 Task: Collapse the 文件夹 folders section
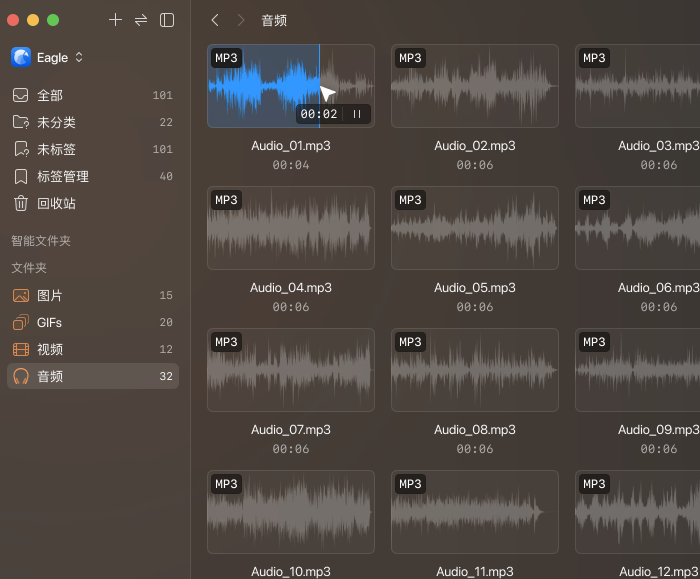[29, 268]
